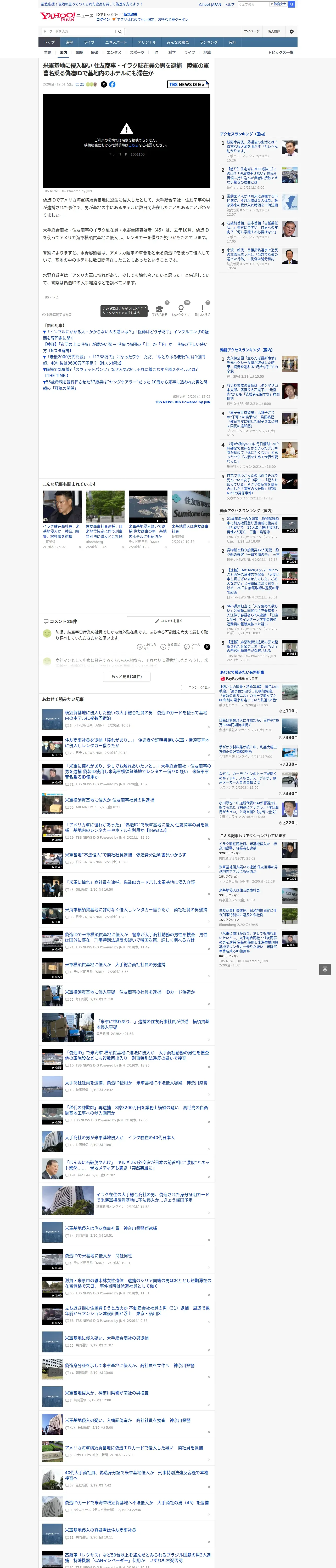Screen dimensions: 336x1568
Task: Click the マイページ link
Action: (x=252, y=32)
